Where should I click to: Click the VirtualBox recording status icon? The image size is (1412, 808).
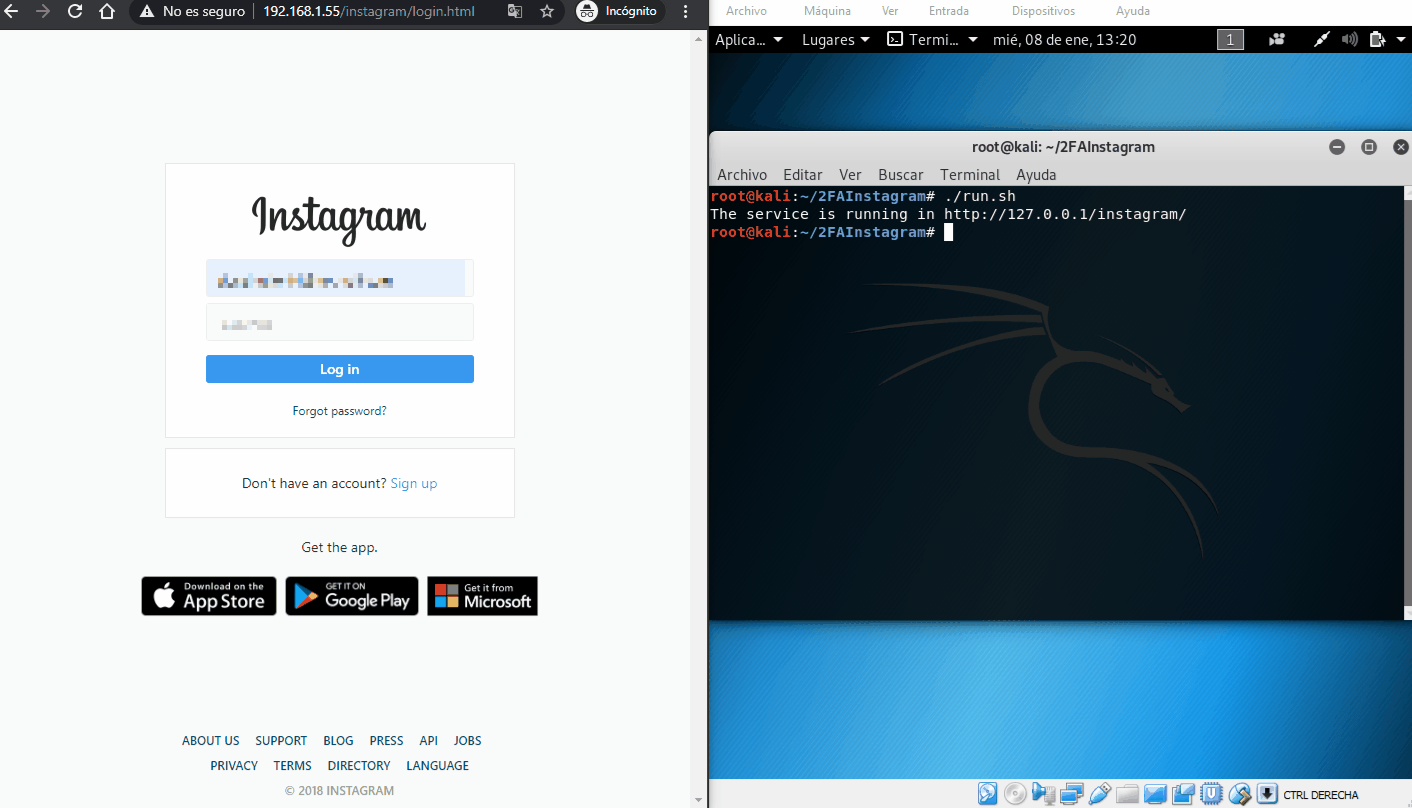1183,795
